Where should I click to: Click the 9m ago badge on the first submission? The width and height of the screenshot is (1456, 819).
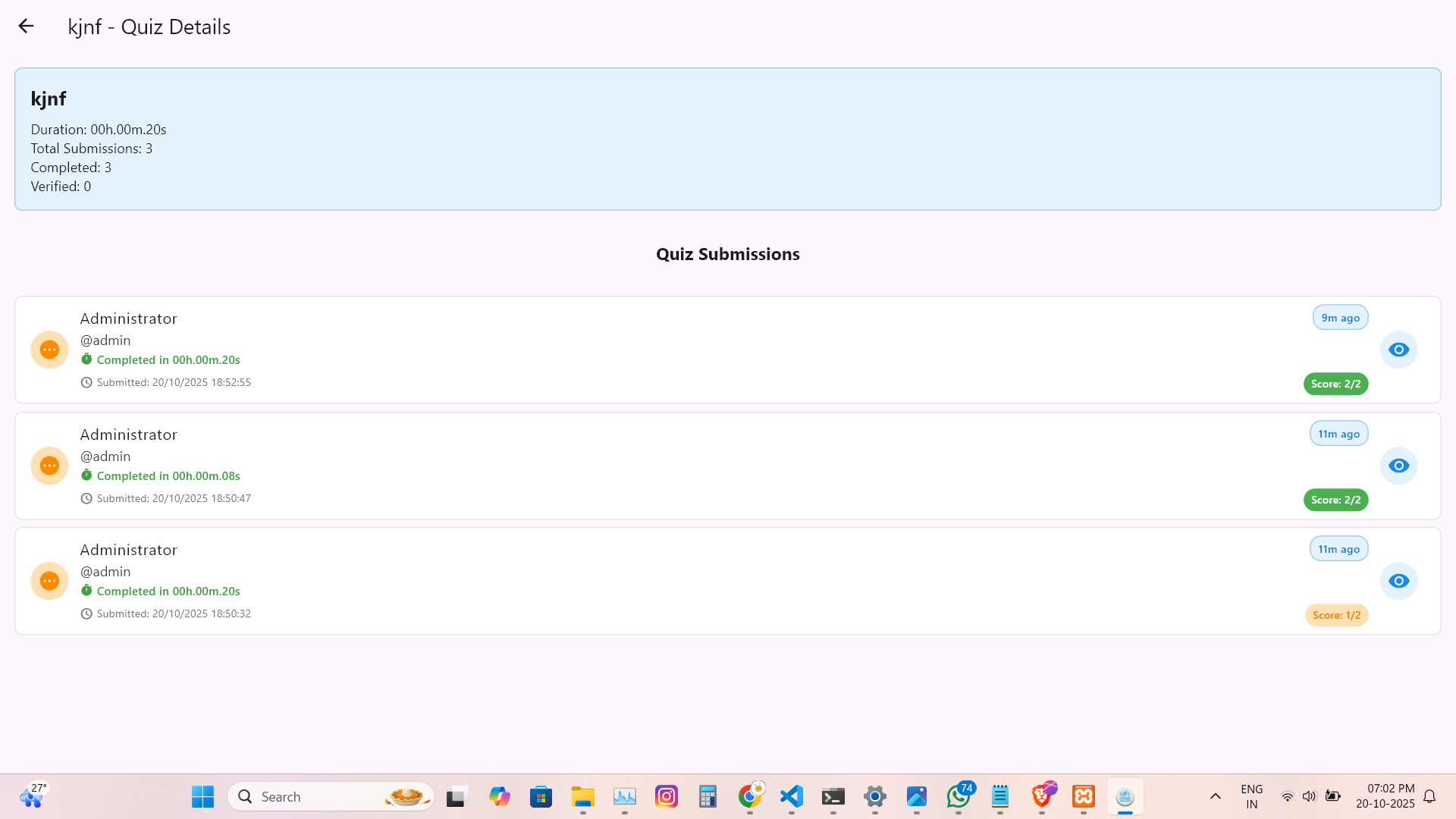pos(1340,317)
